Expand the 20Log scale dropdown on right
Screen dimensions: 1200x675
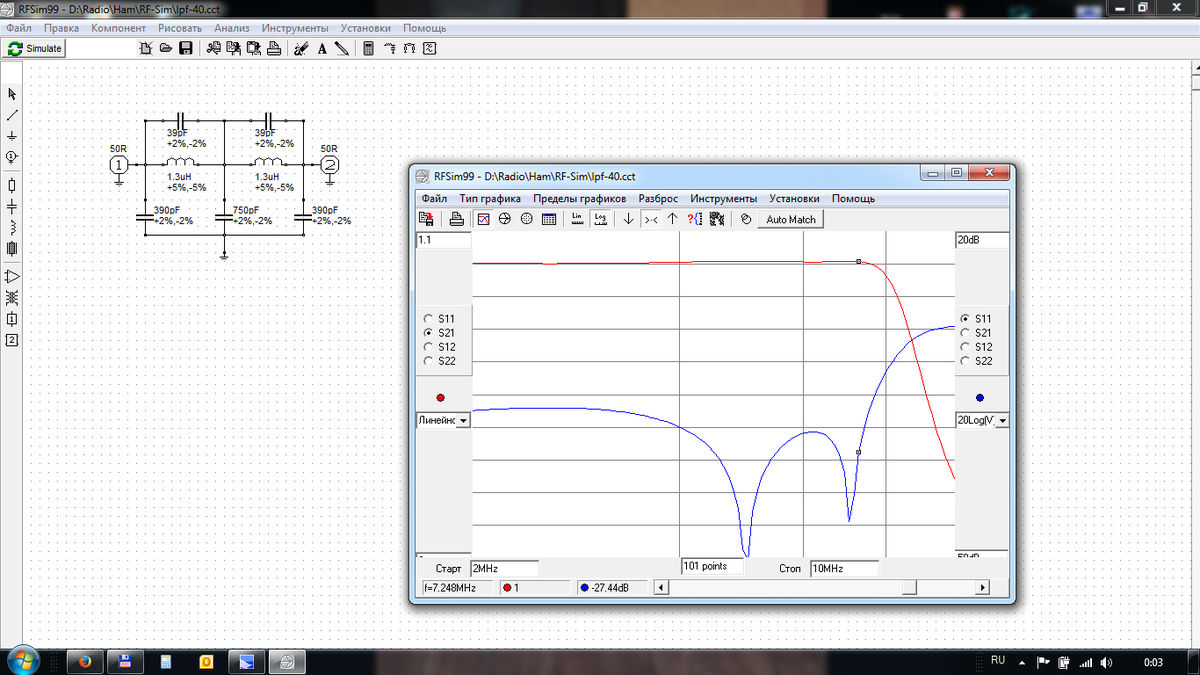click(1002, 421)
